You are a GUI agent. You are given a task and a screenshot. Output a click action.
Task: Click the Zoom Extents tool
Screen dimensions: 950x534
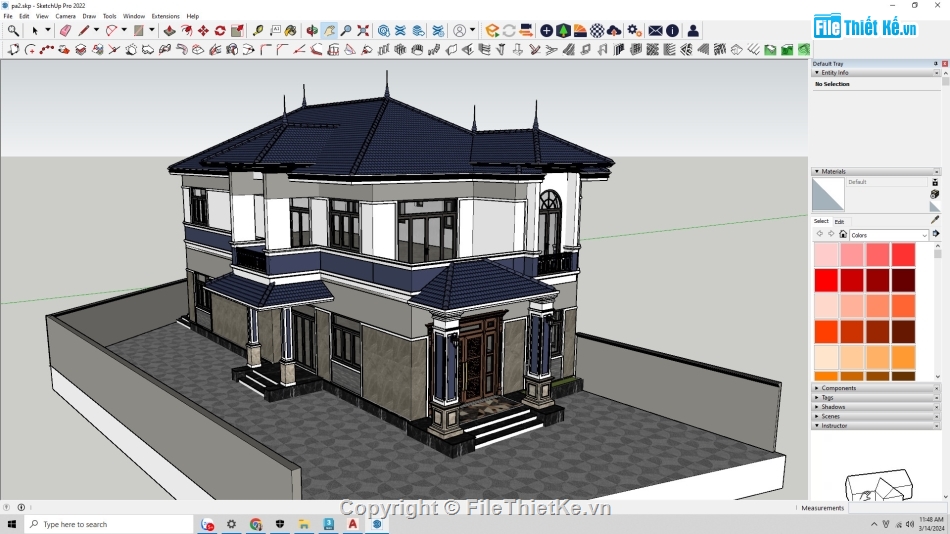(363, 30)
